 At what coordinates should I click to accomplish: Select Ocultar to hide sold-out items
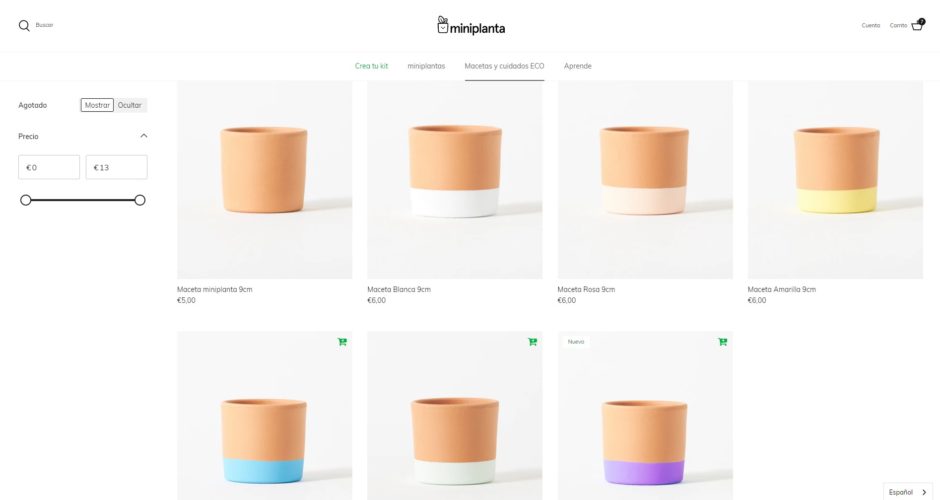(x=129, y=105)
